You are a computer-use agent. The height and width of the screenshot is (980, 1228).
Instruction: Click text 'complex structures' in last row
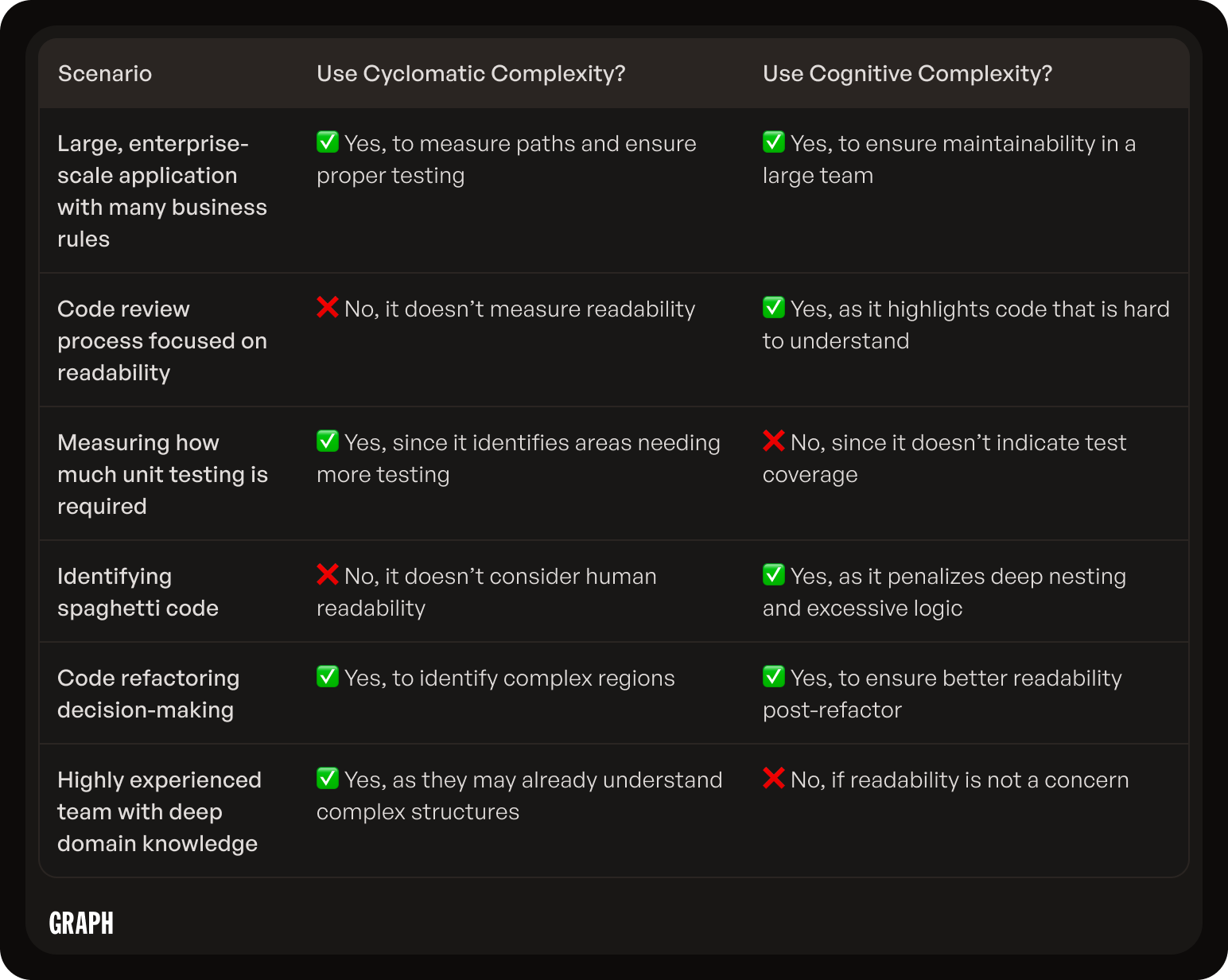coord(418,812)
